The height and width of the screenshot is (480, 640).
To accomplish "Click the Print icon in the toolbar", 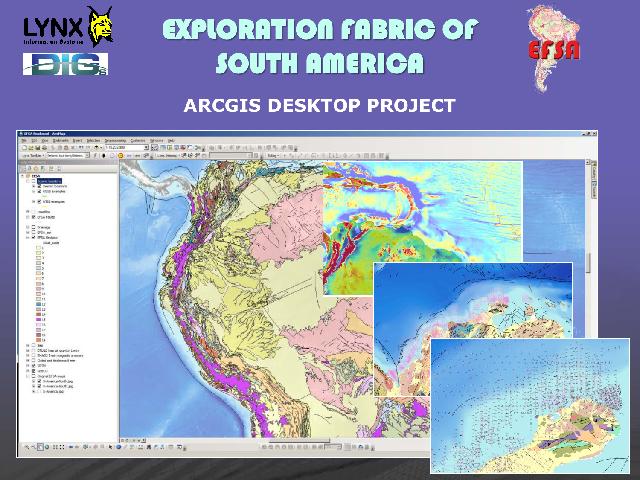I will pos(42,148).
